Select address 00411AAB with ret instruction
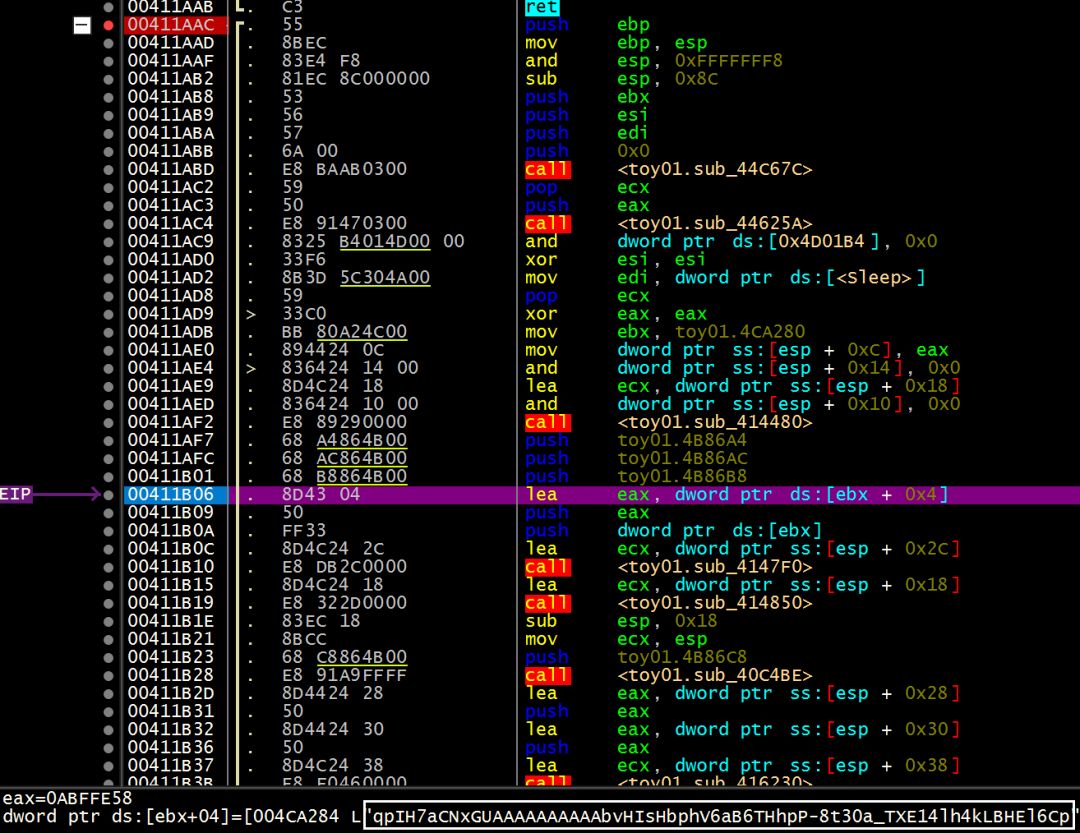1080x833 pixels. click(x=171, y=7)
